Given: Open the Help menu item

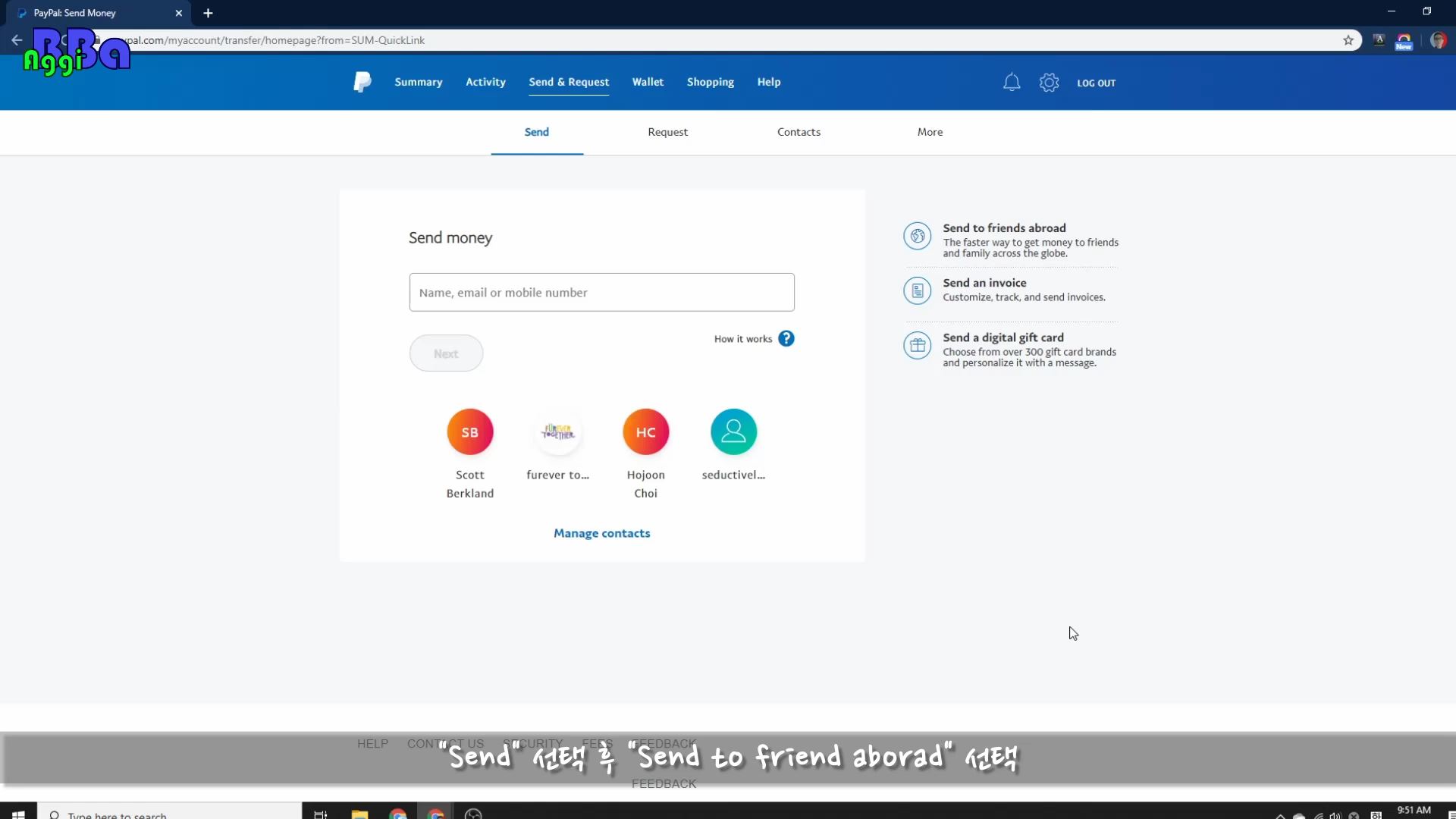Looking at the screenshot, I should (769, 82).
